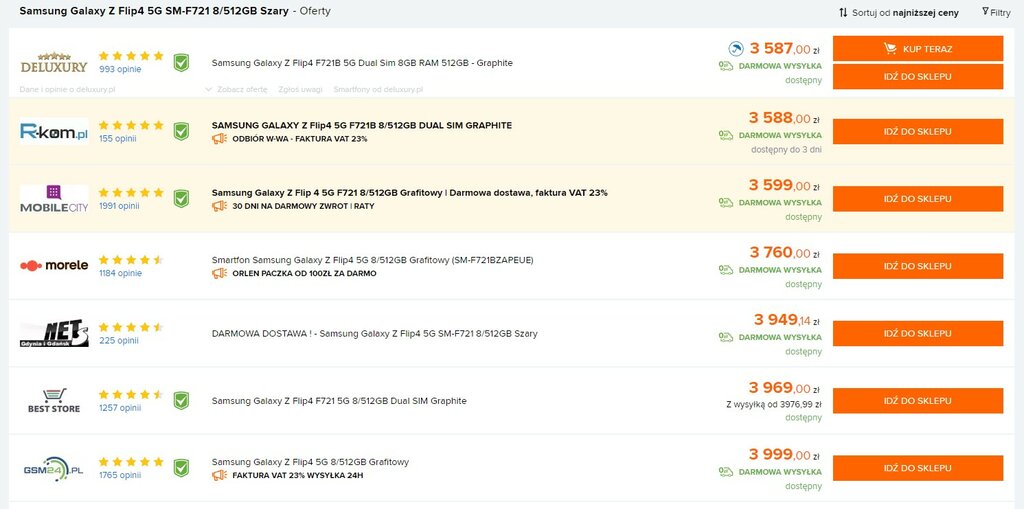Click IDŹ DO SKLEPU for morele
Image resolution: width=1024 pixels, height=509 pixels.
tap(918, 266)
